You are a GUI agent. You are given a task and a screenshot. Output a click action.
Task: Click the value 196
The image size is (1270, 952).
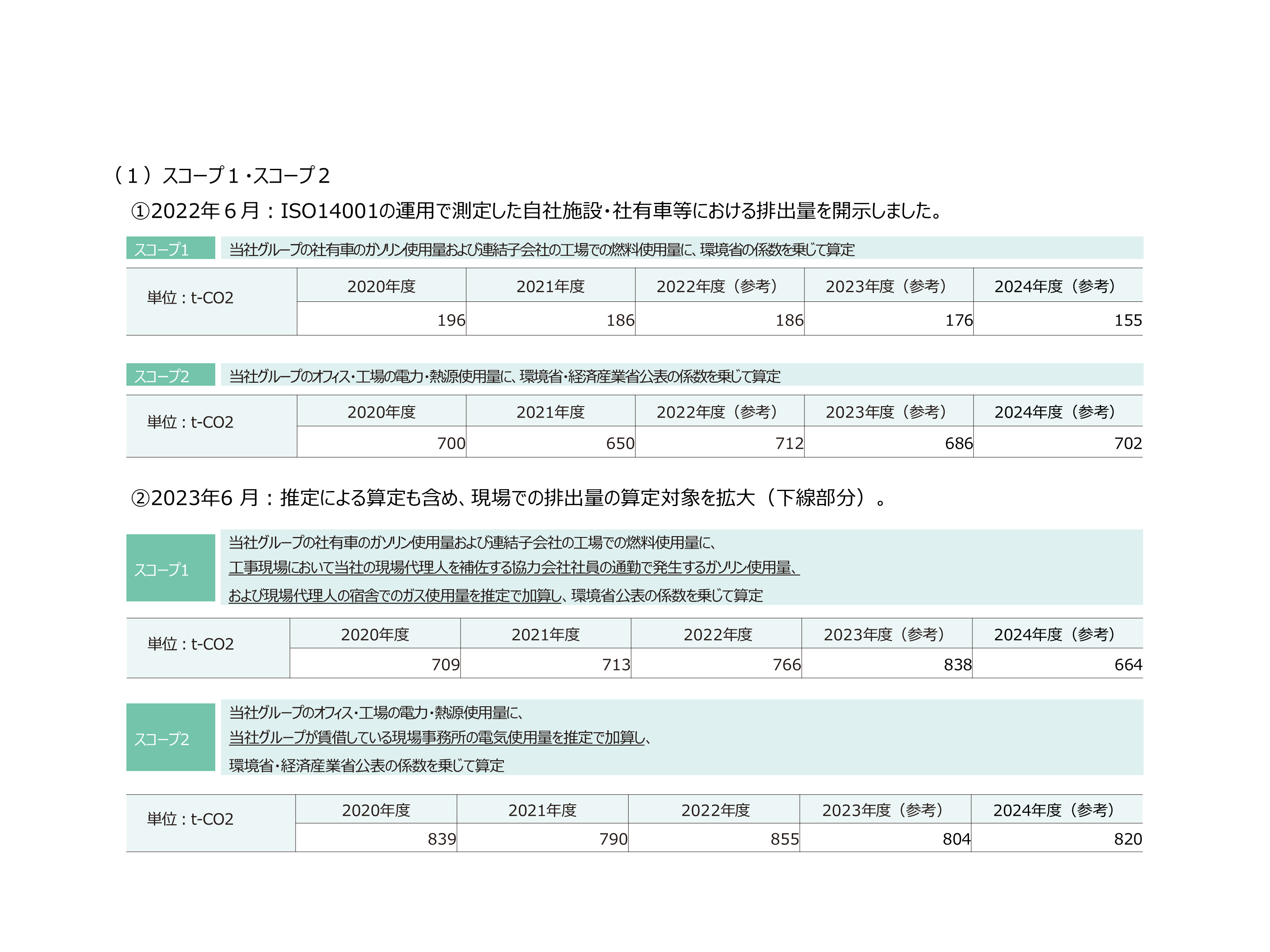pos(451,320)
